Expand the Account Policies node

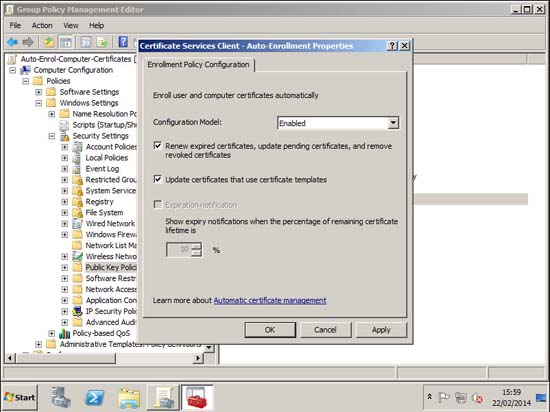click(65, 147)
